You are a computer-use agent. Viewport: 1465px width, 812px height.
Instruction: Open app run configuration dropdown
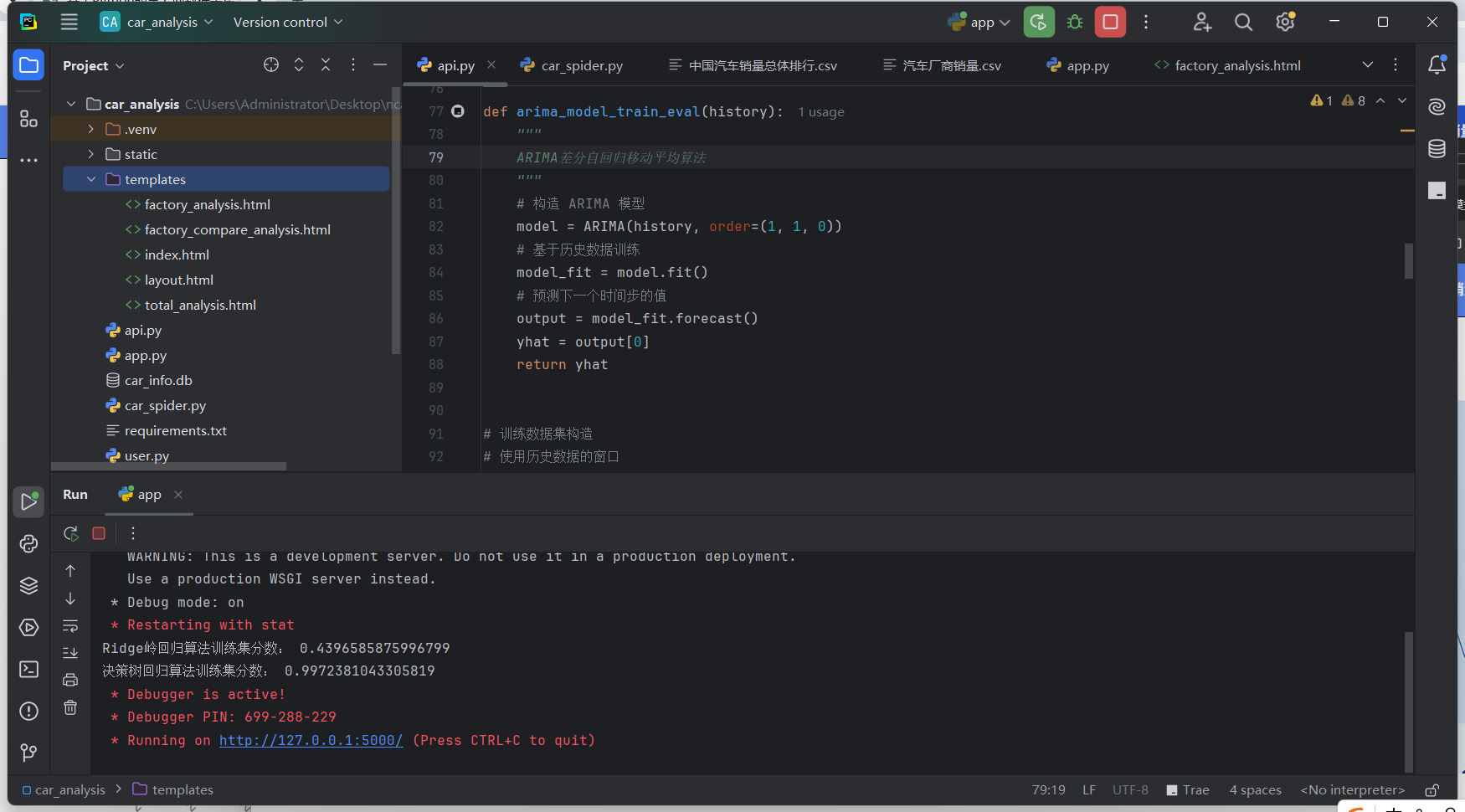point(979,23)
